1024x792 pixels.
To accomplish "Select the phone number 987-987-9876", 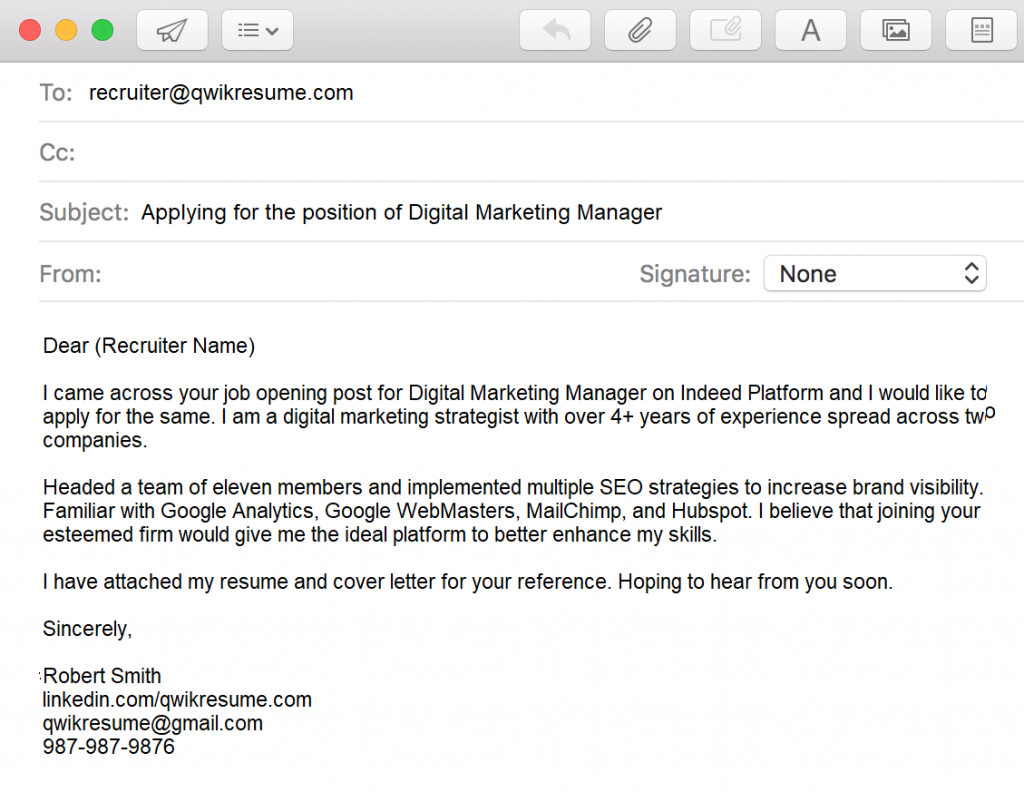I will (107, 746).
